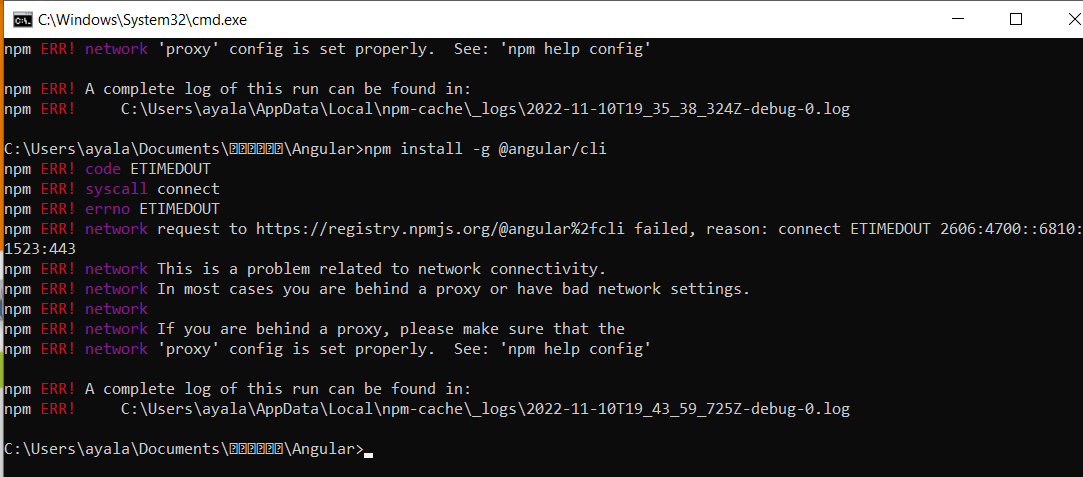Close the command prompt window

1062,19
